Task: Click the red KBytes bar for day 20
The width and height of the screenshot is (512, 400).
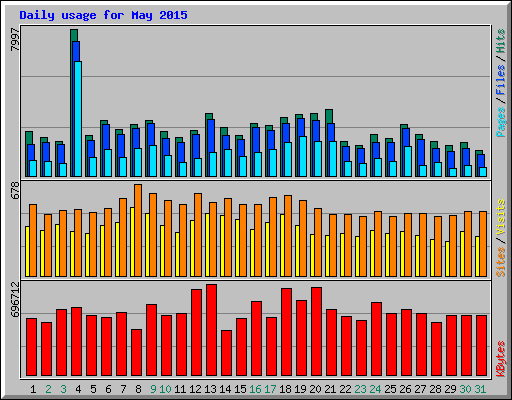Action: coord(316,332)
